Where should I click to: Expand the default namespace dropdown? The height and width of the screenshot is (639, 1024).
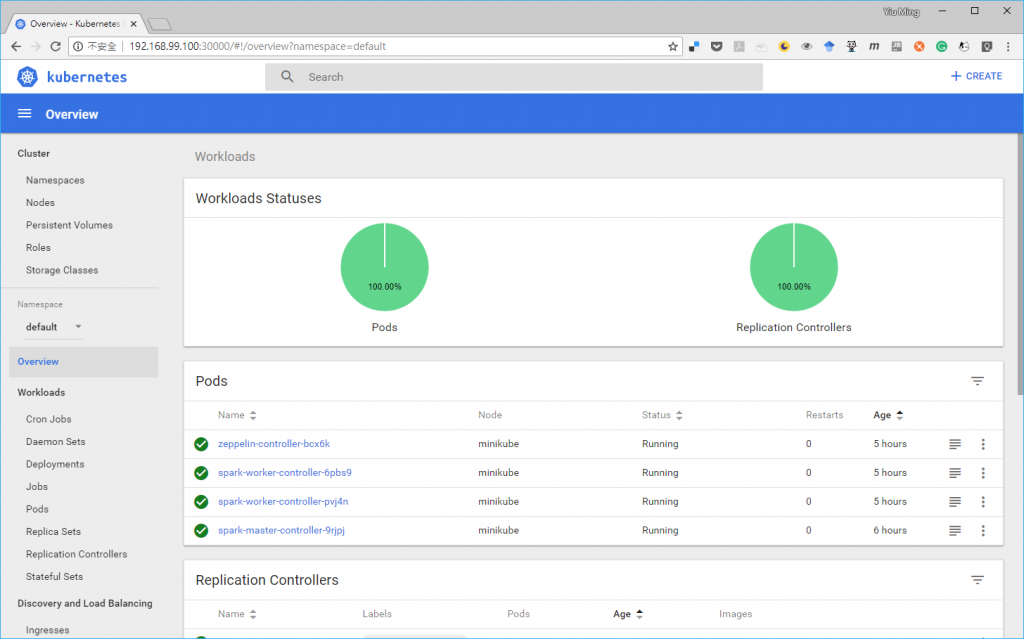coord(54,327)
